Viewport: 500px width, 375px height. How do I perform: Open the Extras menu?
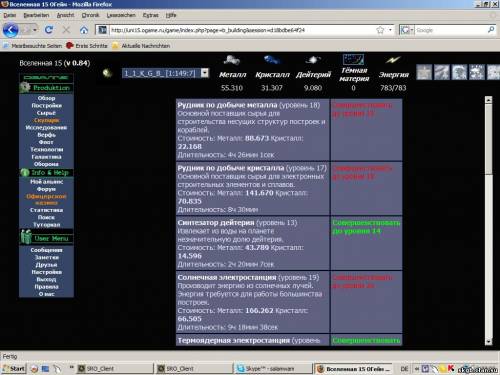coord(150,15)
